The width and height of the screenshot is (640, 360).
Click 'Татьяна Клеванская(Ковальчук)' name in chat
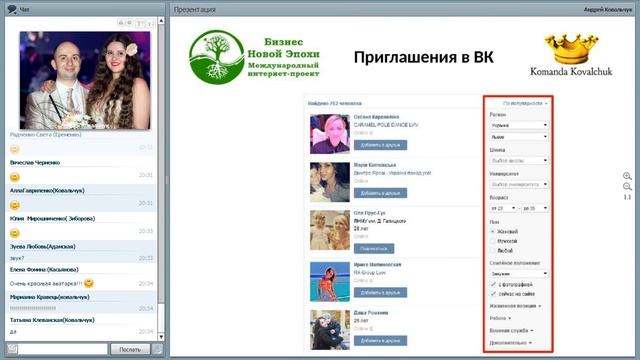[52, 320]
